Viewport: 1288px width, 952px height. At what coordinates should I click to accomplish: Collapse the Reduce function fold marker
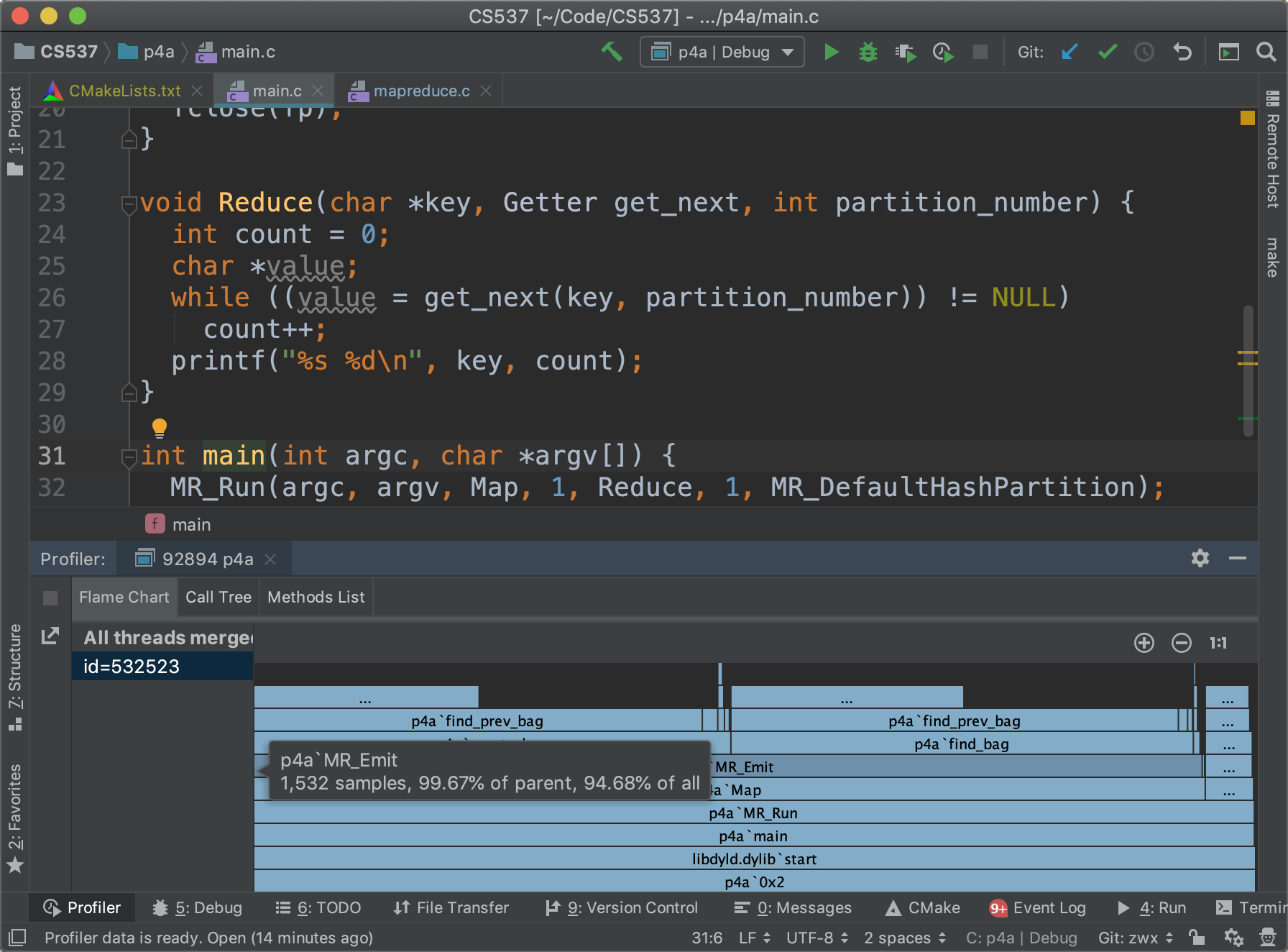(x=129, y=204)
